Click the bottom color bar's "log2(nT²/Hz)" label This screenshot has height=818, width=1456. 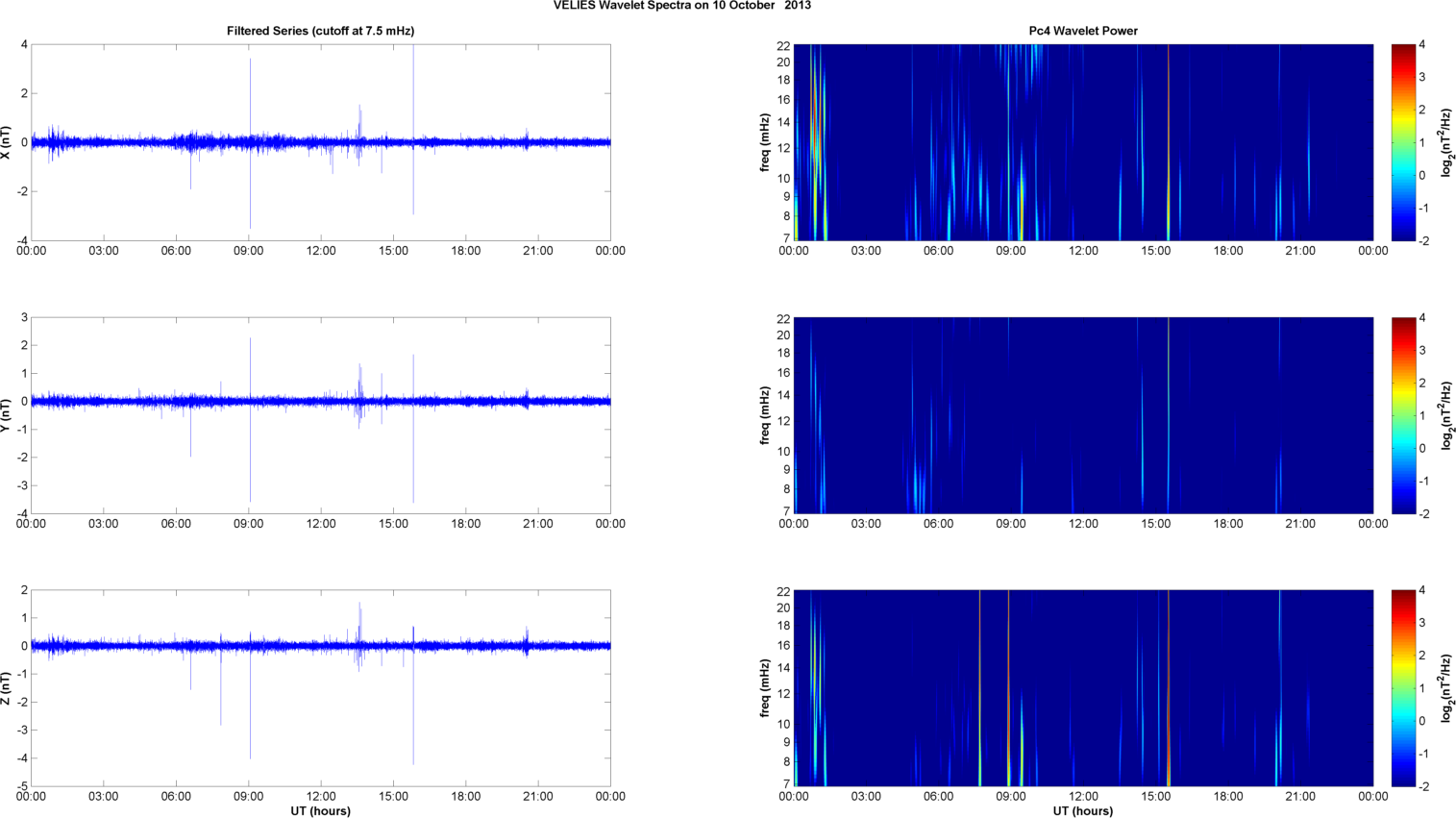click(1446, 688)
